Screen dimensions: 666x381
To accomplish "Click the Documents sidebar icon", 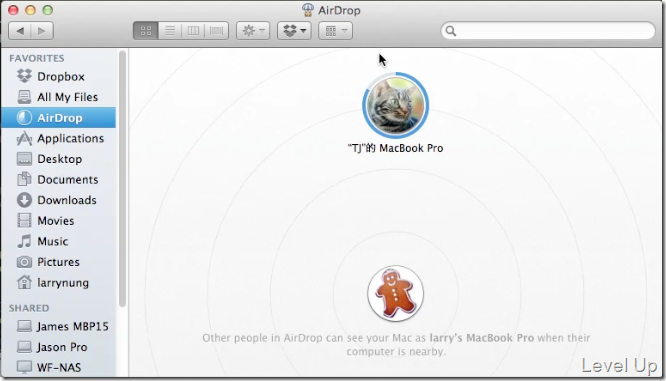I will (24, 179).
